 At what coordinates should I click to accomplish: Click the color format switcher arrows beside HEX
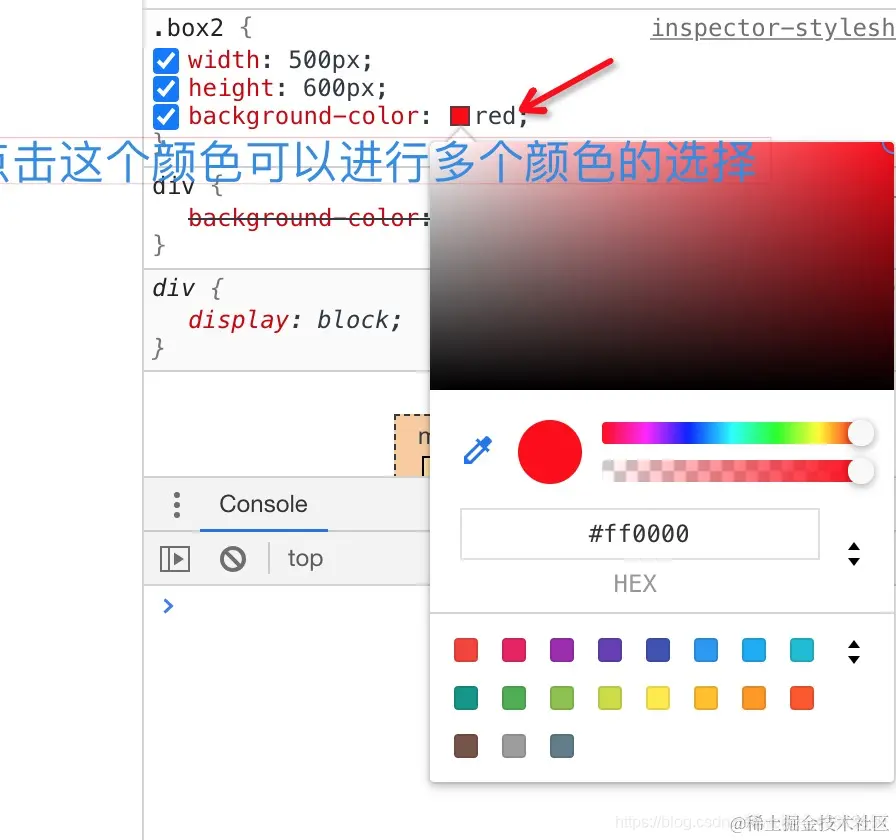pos(854,553)
